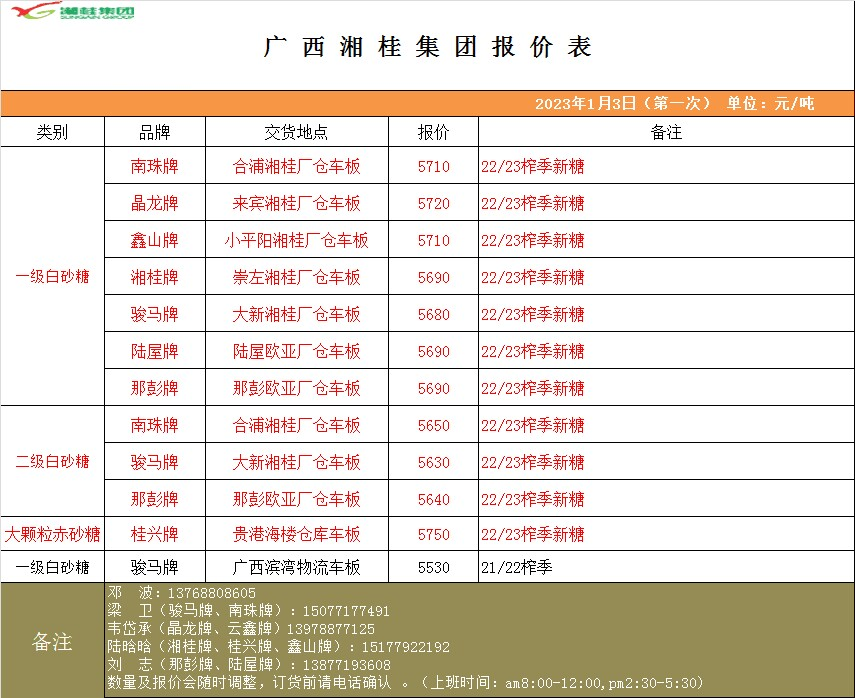Click the 晶龙牌 brand cell
Viewport: 855px width, 698px height.
point(154,203)
